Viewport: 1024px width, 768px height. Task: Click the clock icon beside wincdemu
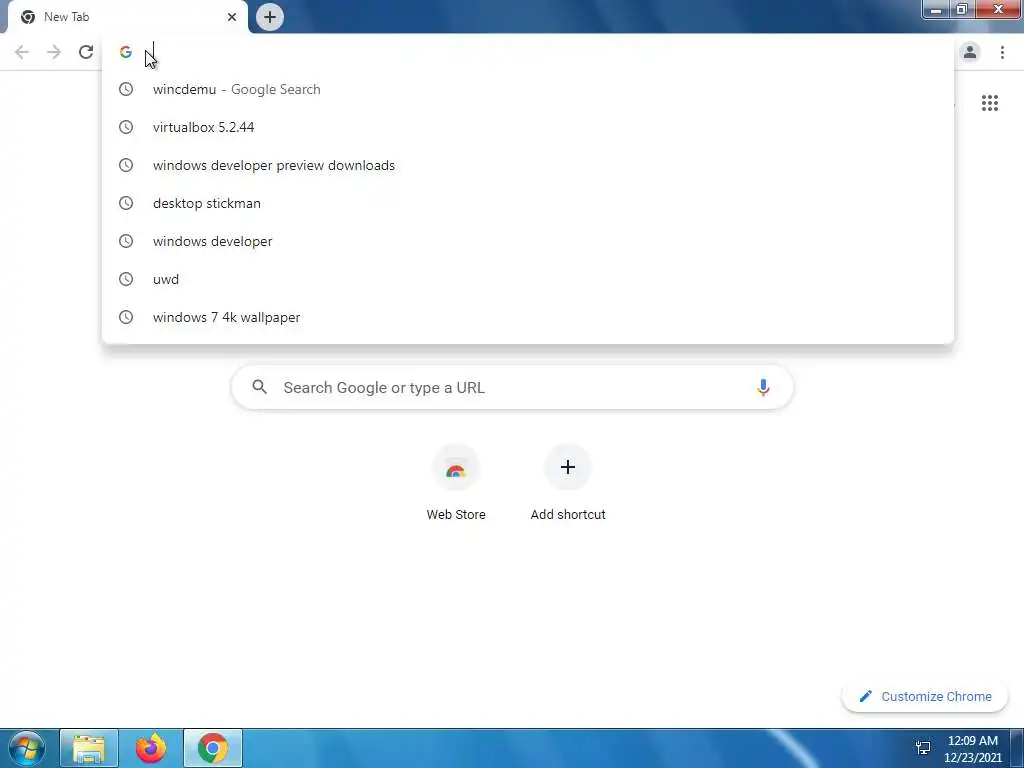(126, 89)
